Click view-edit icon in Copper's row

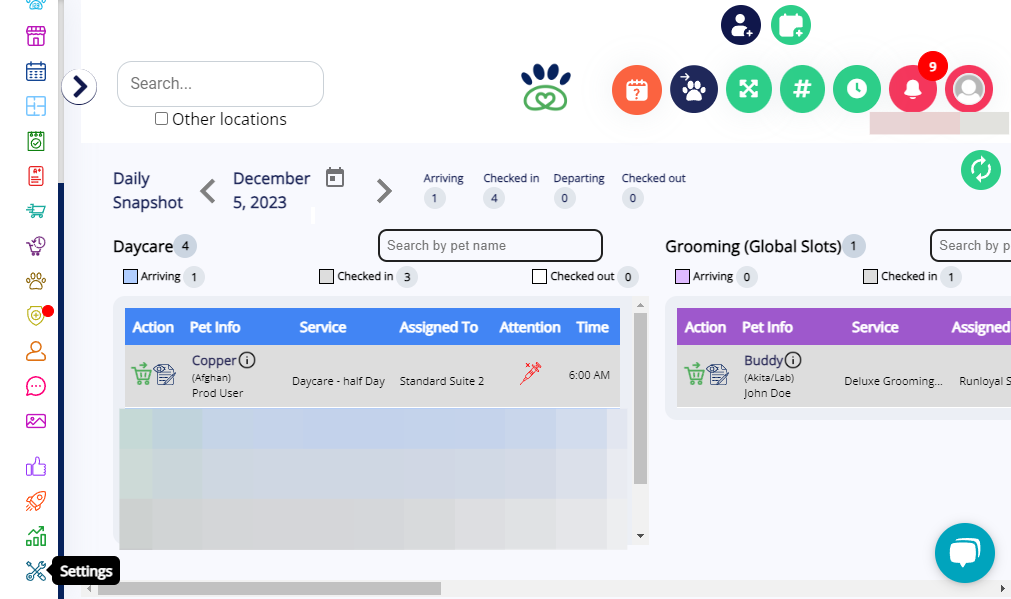click(x=164, y=374)
